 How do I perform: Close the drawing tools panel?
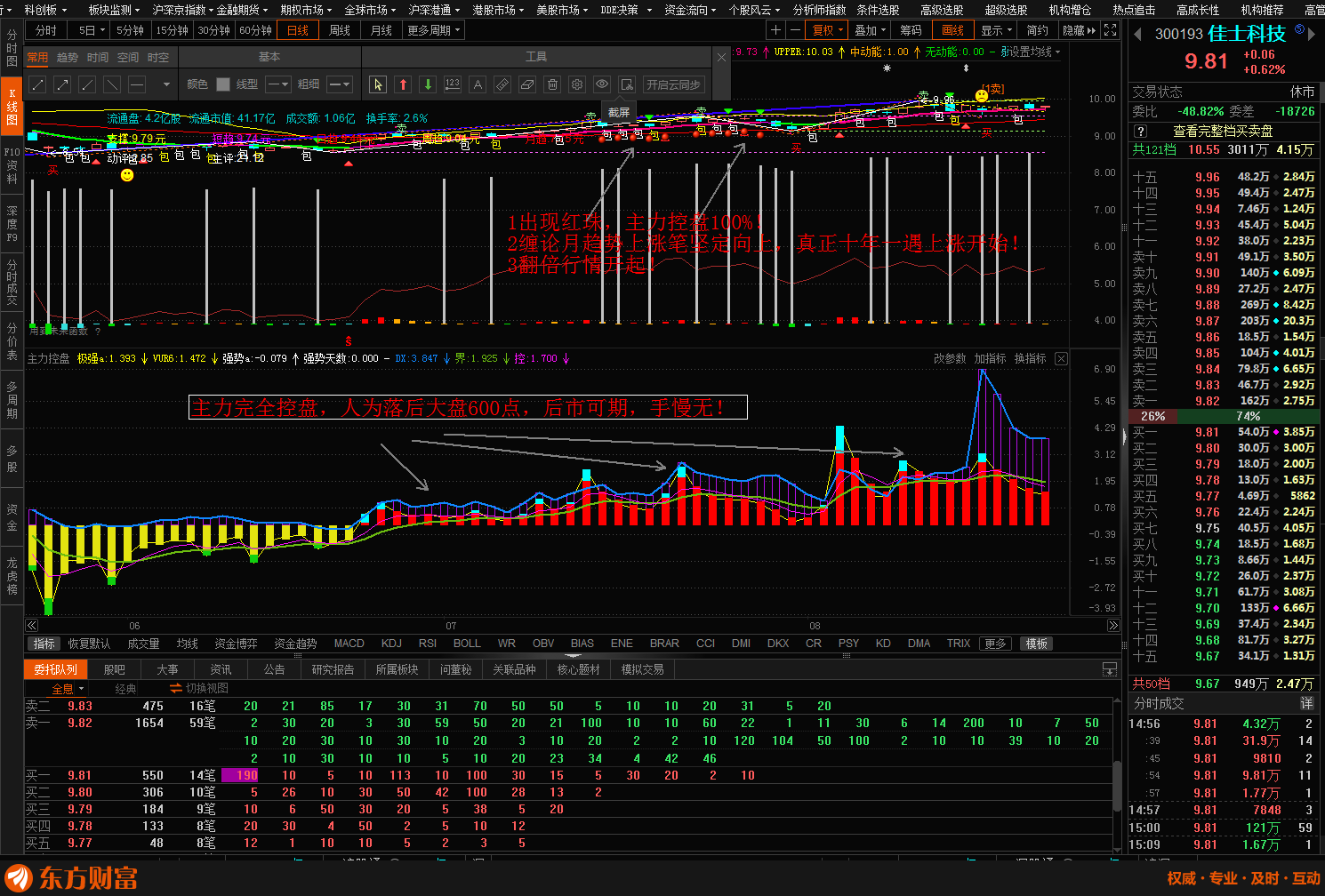(721, 57)
